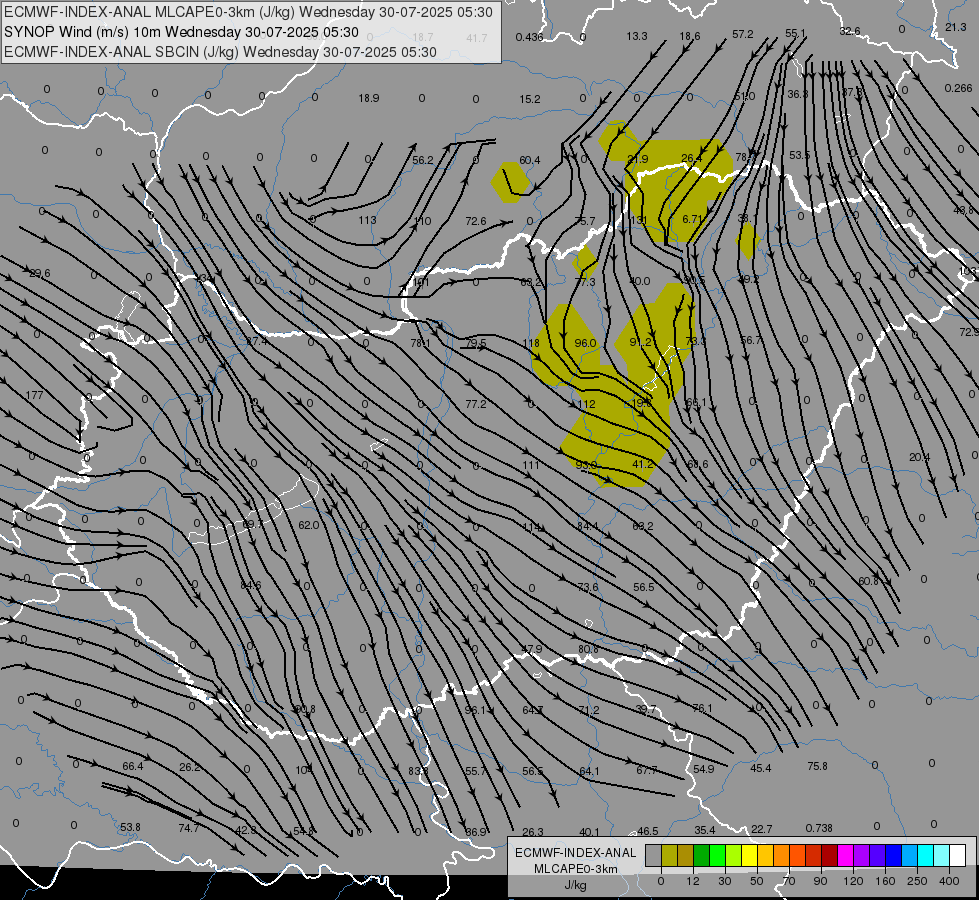
Task: Click map value 29.6
Action: point(40,274)
